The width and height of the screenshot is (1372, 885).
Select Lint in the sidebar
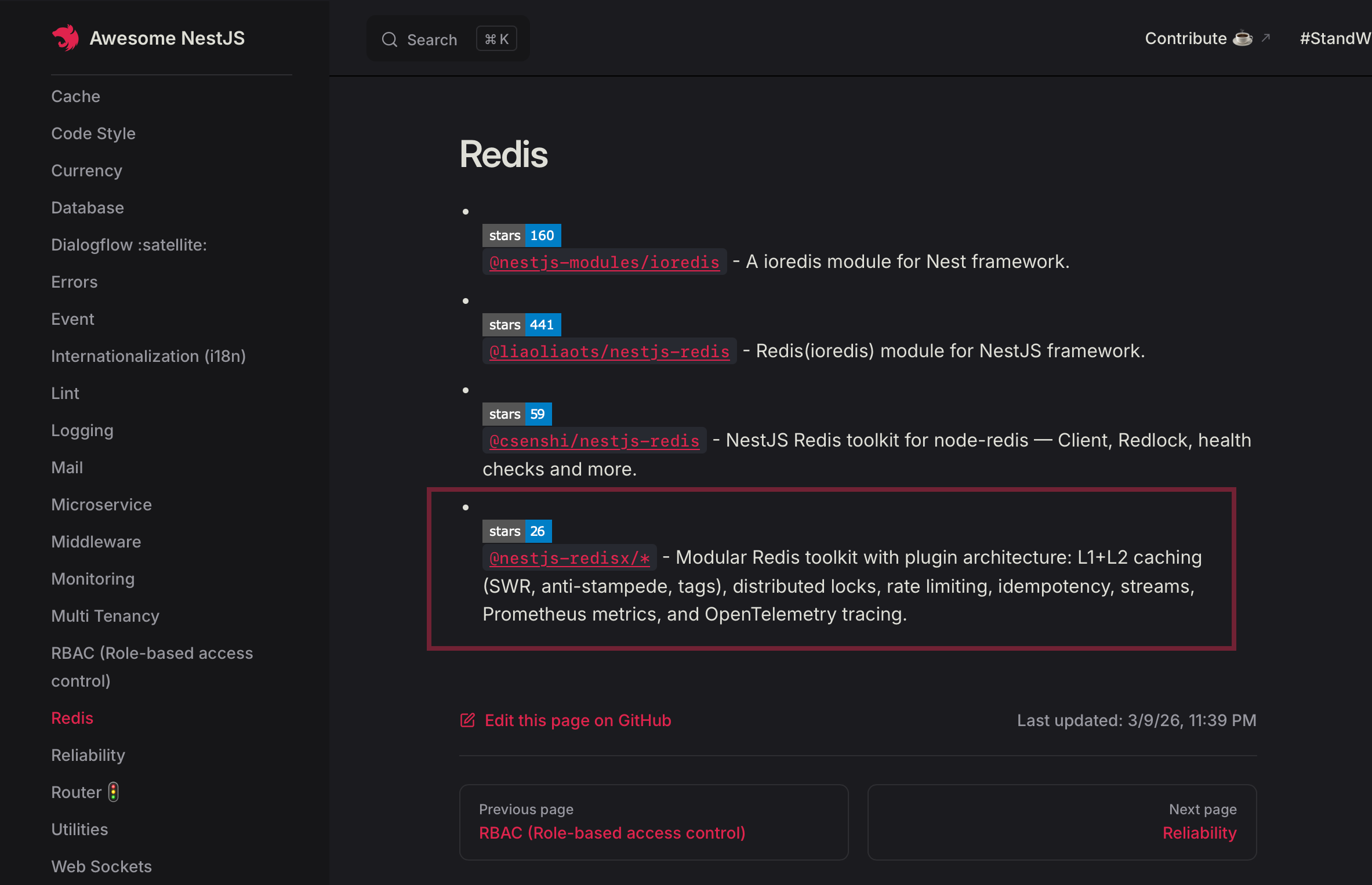tap(66, 393)
